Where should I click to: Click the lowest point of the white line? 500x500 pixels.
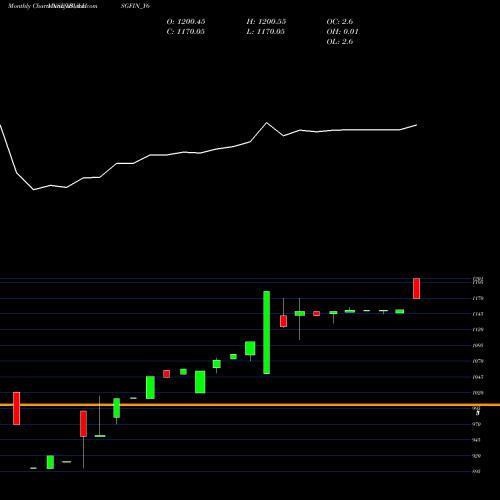[x=34, y=190]
